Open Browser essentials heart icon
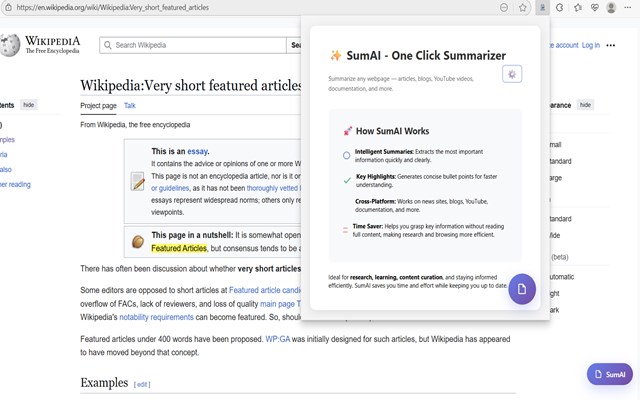 tap(595, 7)
